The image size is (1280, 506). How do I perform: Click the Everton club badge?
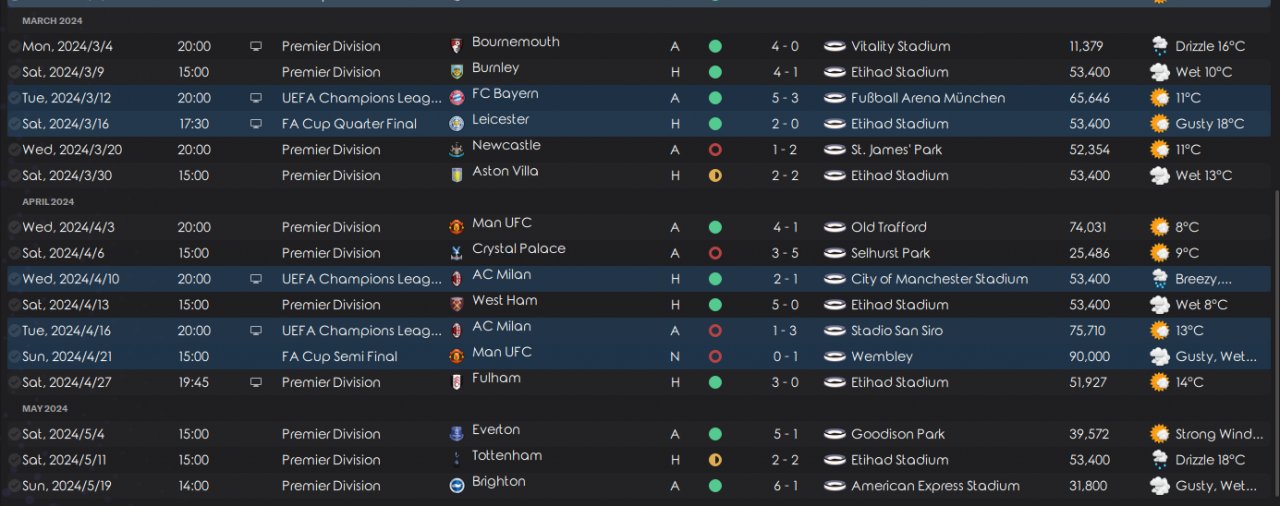click(458, 434)
